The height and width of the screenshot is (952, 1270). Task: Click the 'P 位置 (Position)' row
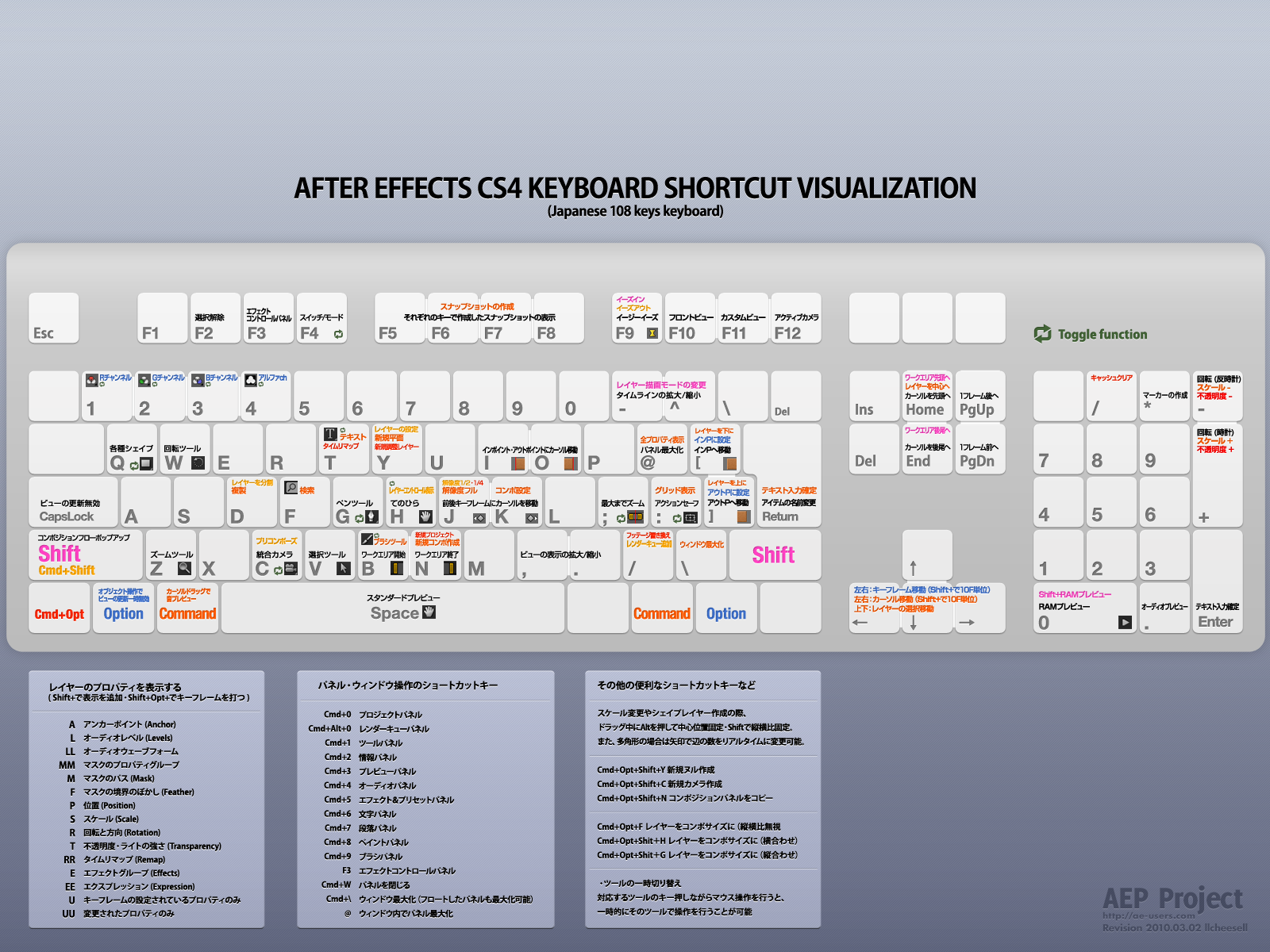pos(102,805)
